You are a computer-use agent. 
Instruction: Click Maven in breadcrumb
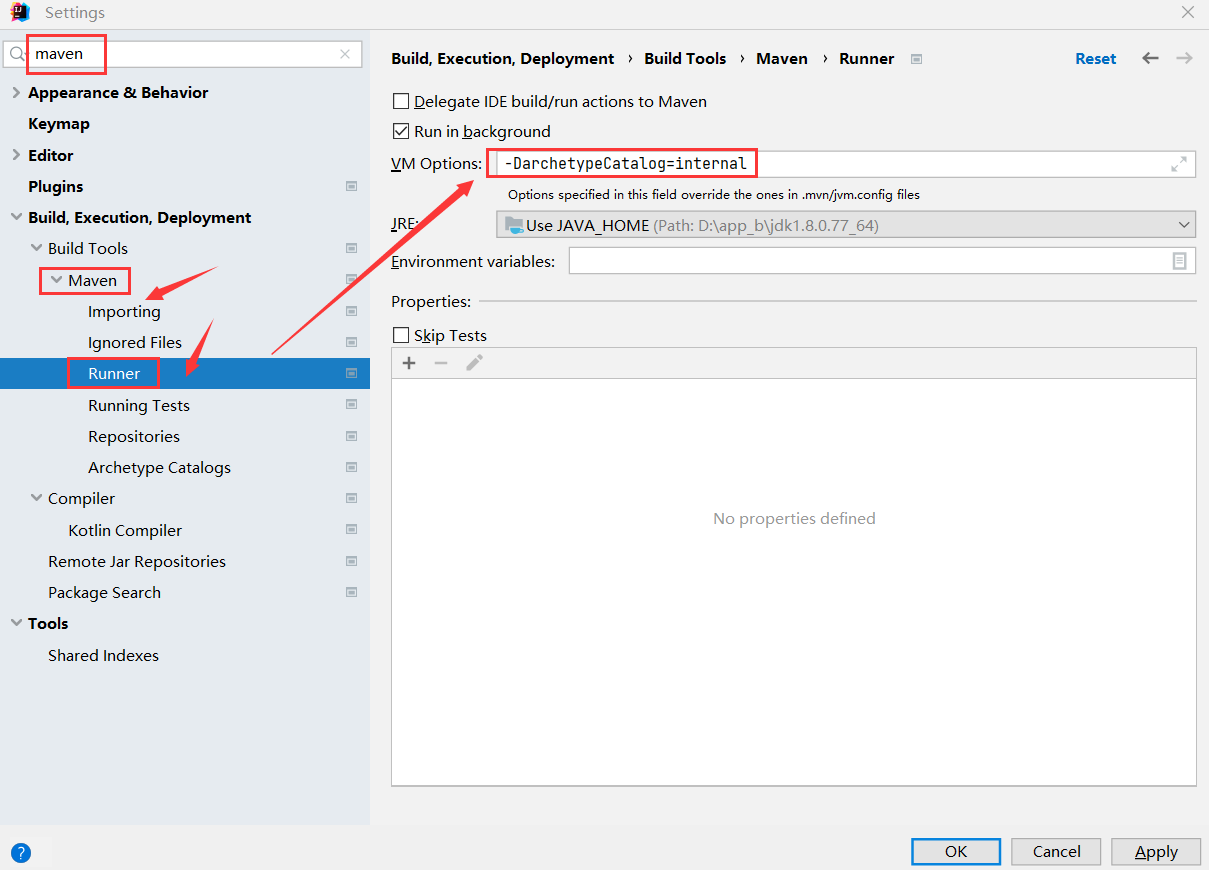tap(782, 58)
